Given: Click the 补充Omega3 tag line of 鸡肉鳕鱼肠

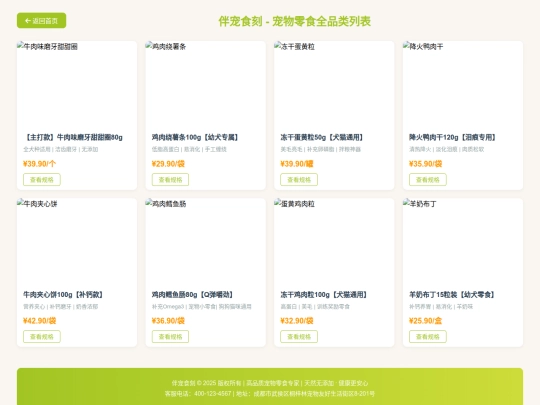Looking at the screenshot, I should pos(202,307).
